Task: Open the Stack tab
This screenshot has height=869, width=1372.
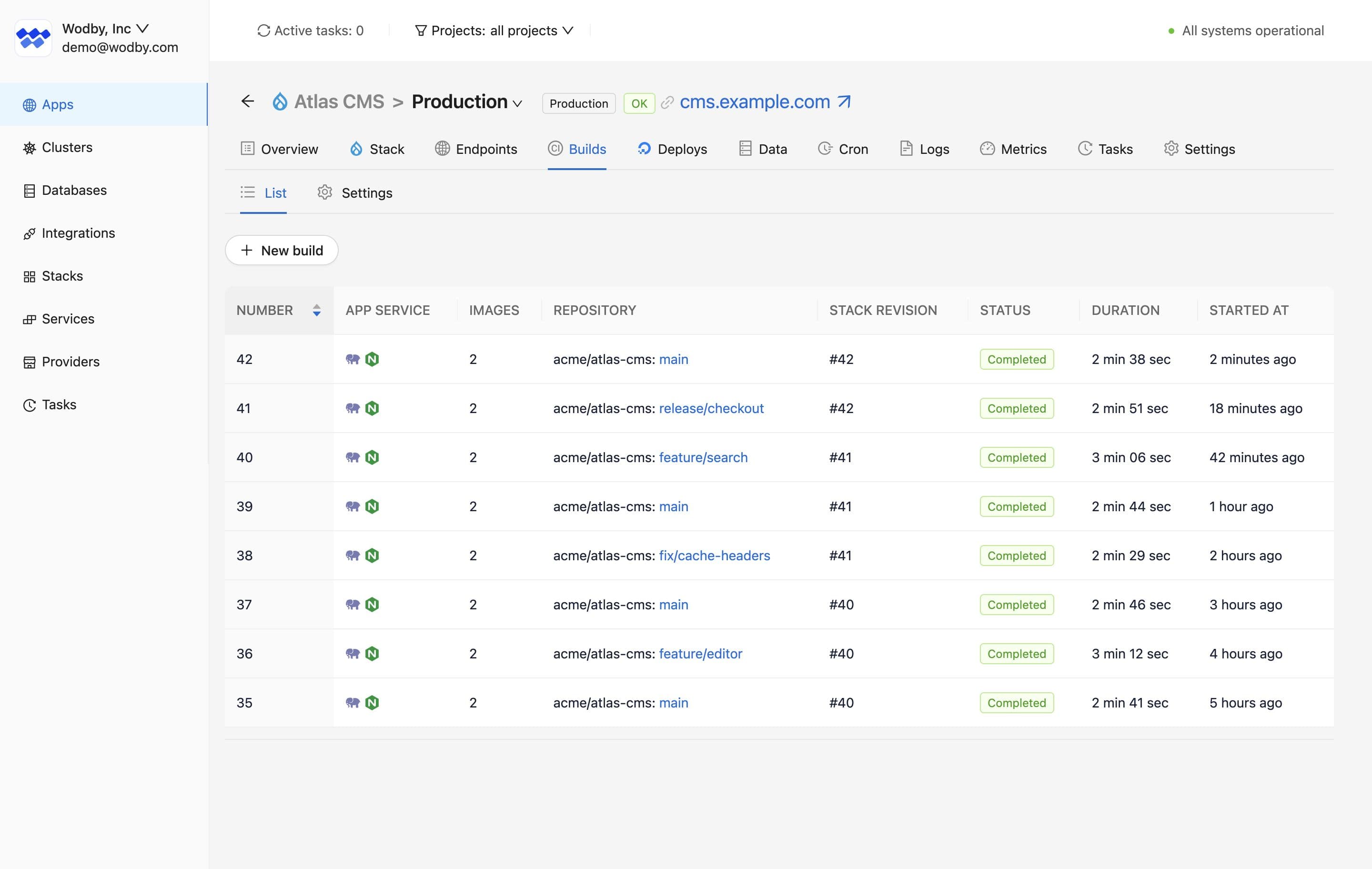Action: click(377, 149)
